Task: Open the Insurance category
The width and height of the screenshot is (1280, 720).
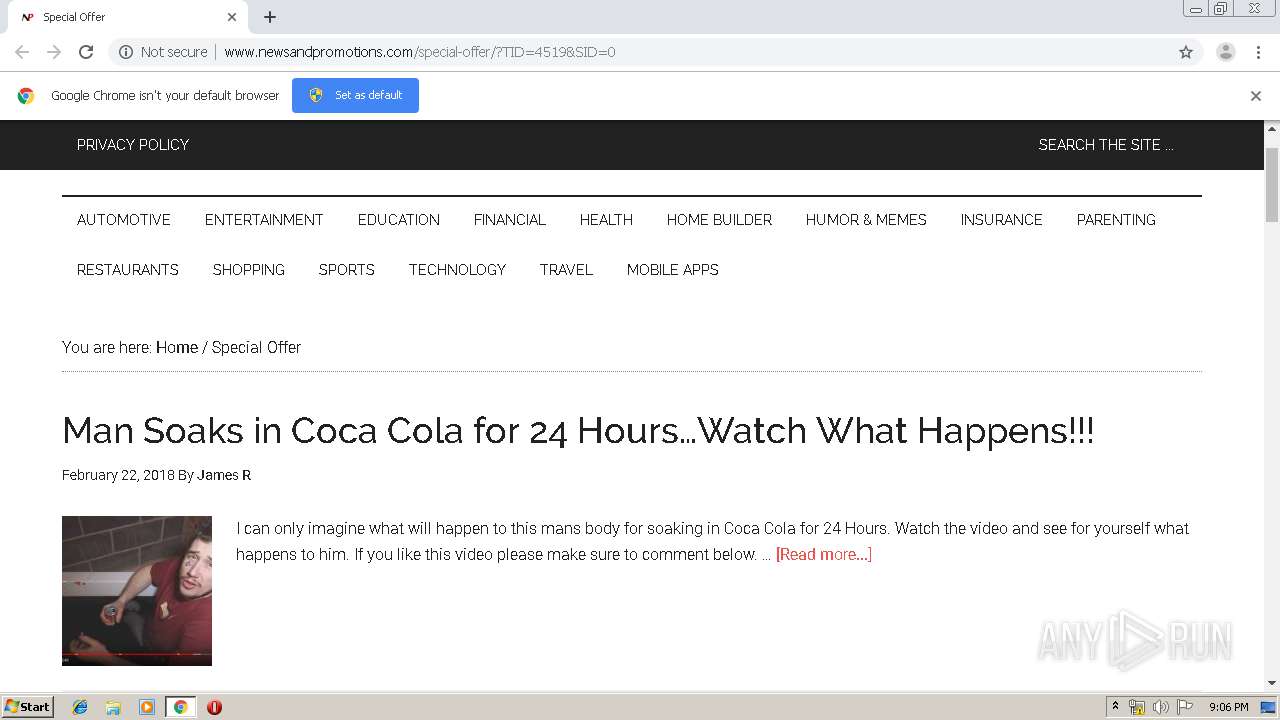Action: tap(1001, 220)
